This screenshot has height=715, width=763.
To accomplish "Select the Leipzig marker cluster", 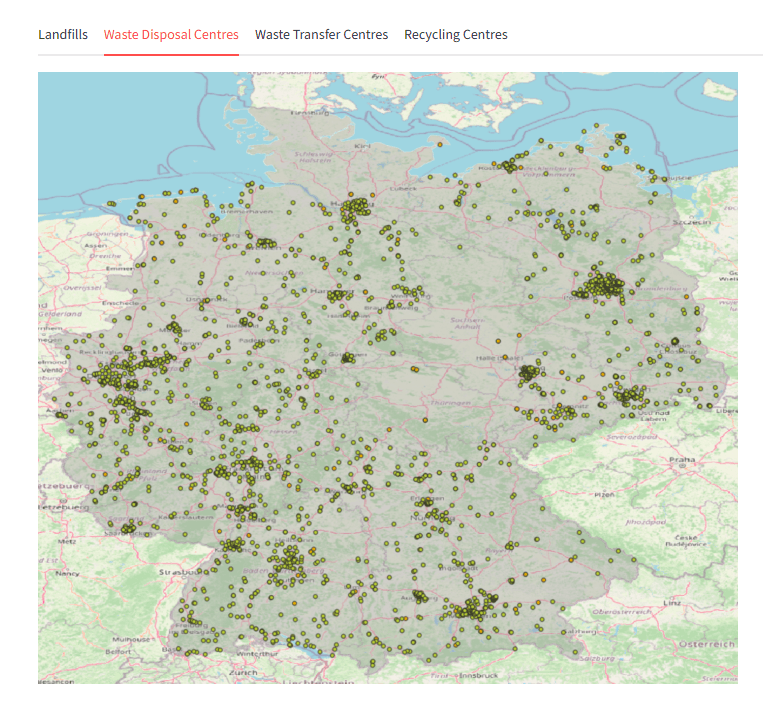I will point(528,374).
